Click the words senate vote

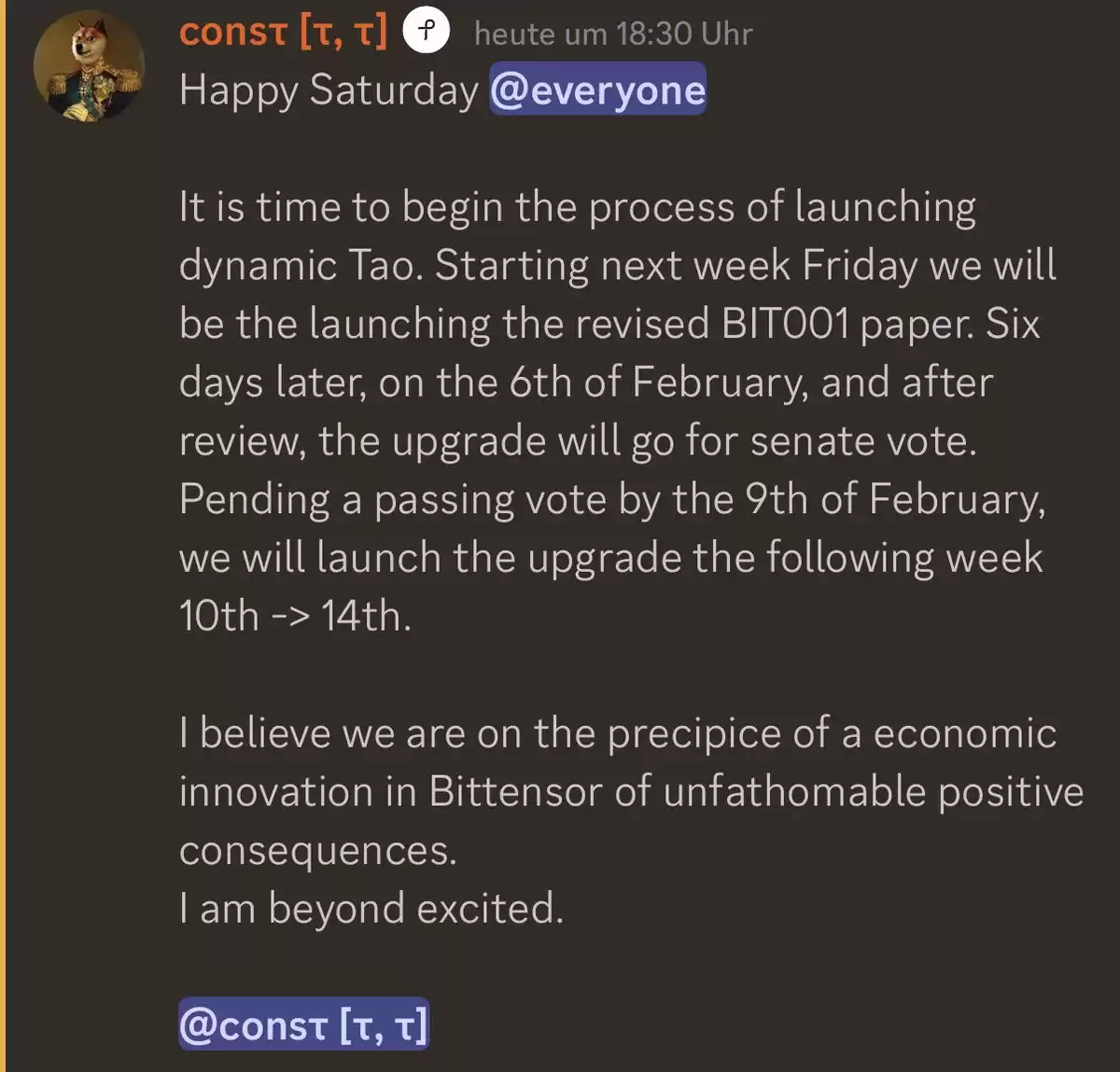click(863, 441)
